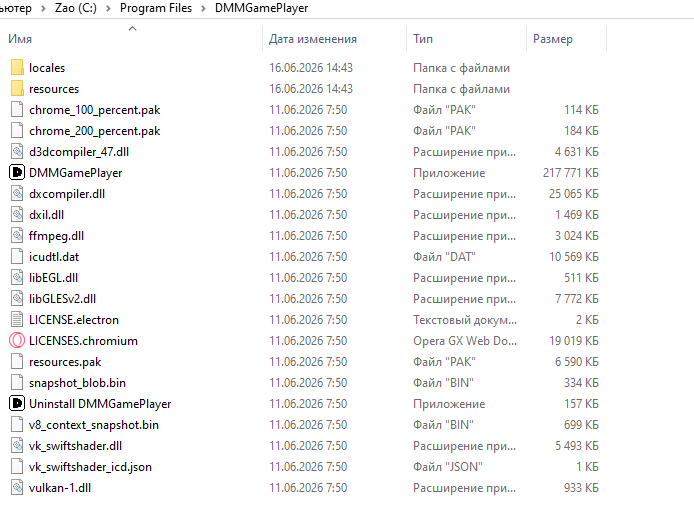Click the DMMGamePlayer application icon
The image size is (694, 509).
[17, 173]
